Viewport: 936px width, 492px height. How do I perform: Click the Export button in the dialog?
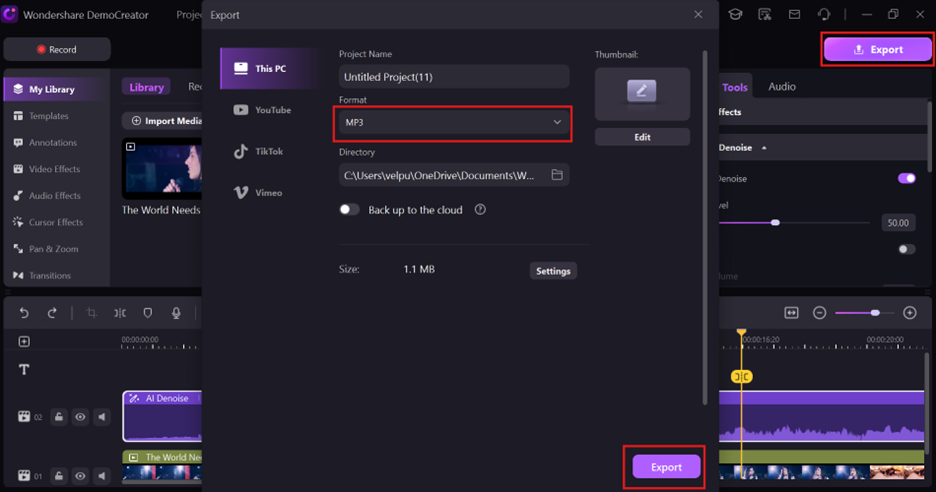click(666, 467)
